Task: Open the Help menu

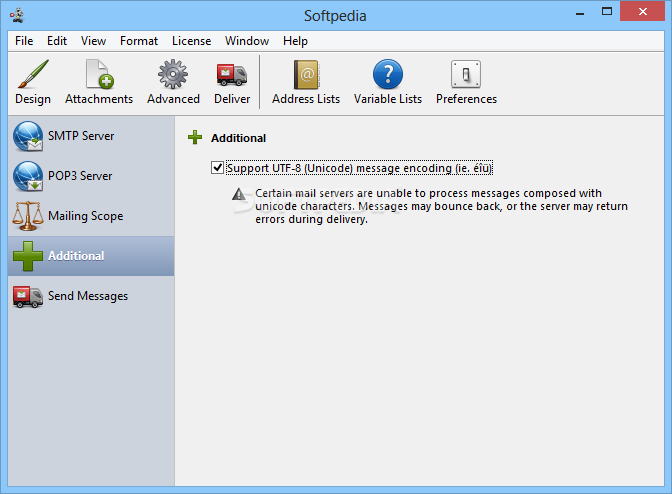Action: click(x=295, y=41)
